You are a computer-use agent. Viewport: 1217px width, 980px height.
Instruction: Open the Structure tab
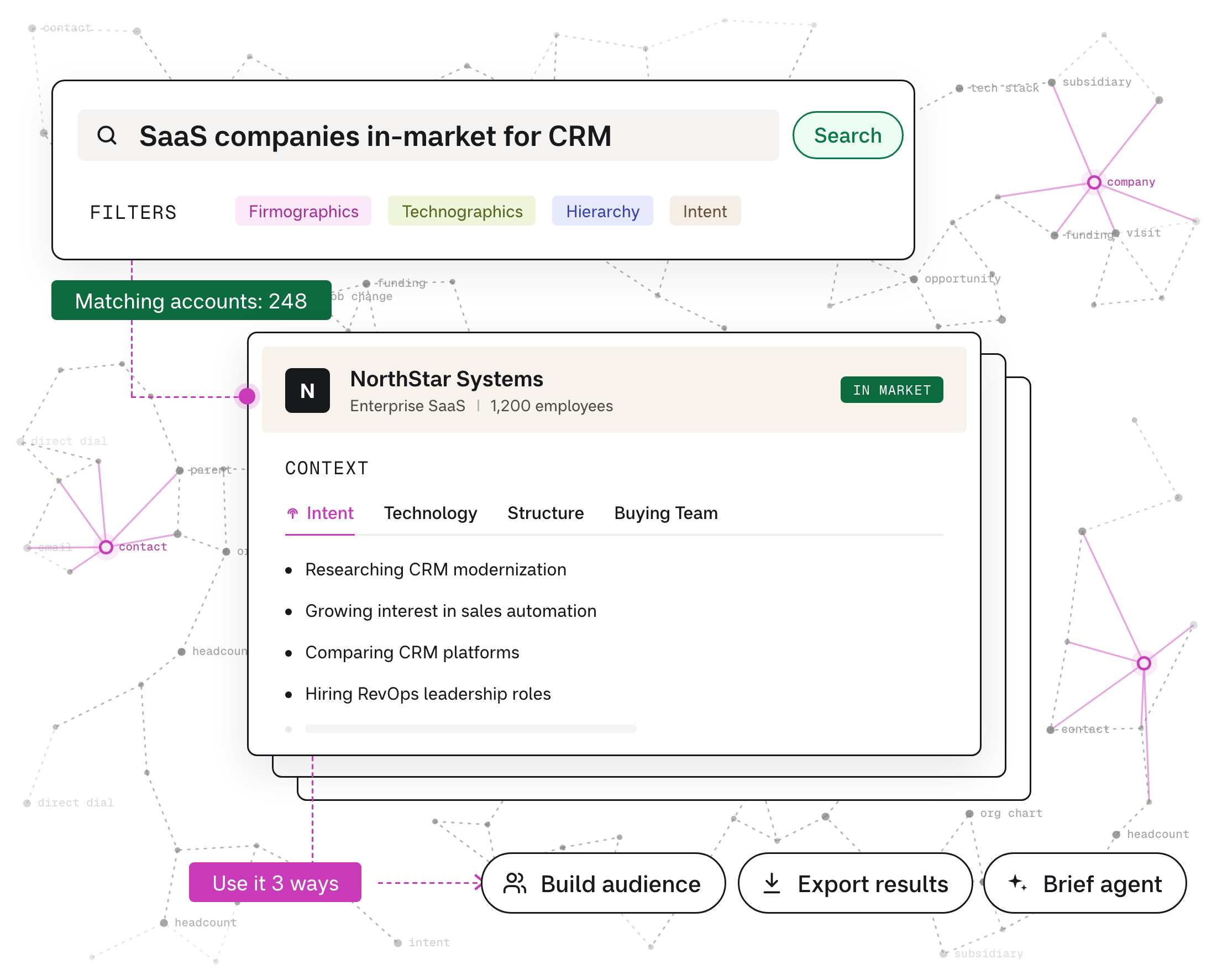tap(546, 513)
